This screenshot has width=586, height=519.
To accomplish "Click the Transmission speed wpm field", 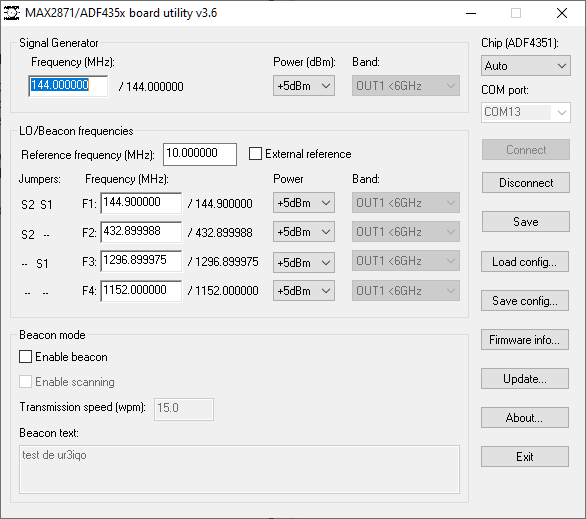I will pyautogui.click(x=184, y=409).
